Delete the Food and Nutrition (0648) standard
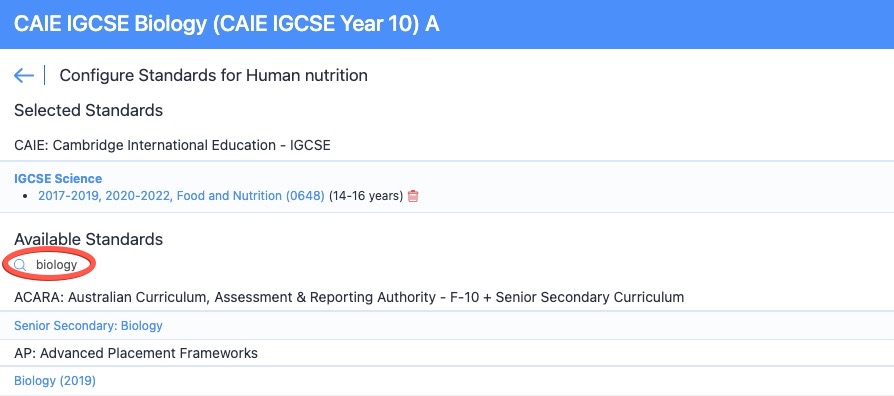This screenshot has height=396, width=894. [413, 196]
